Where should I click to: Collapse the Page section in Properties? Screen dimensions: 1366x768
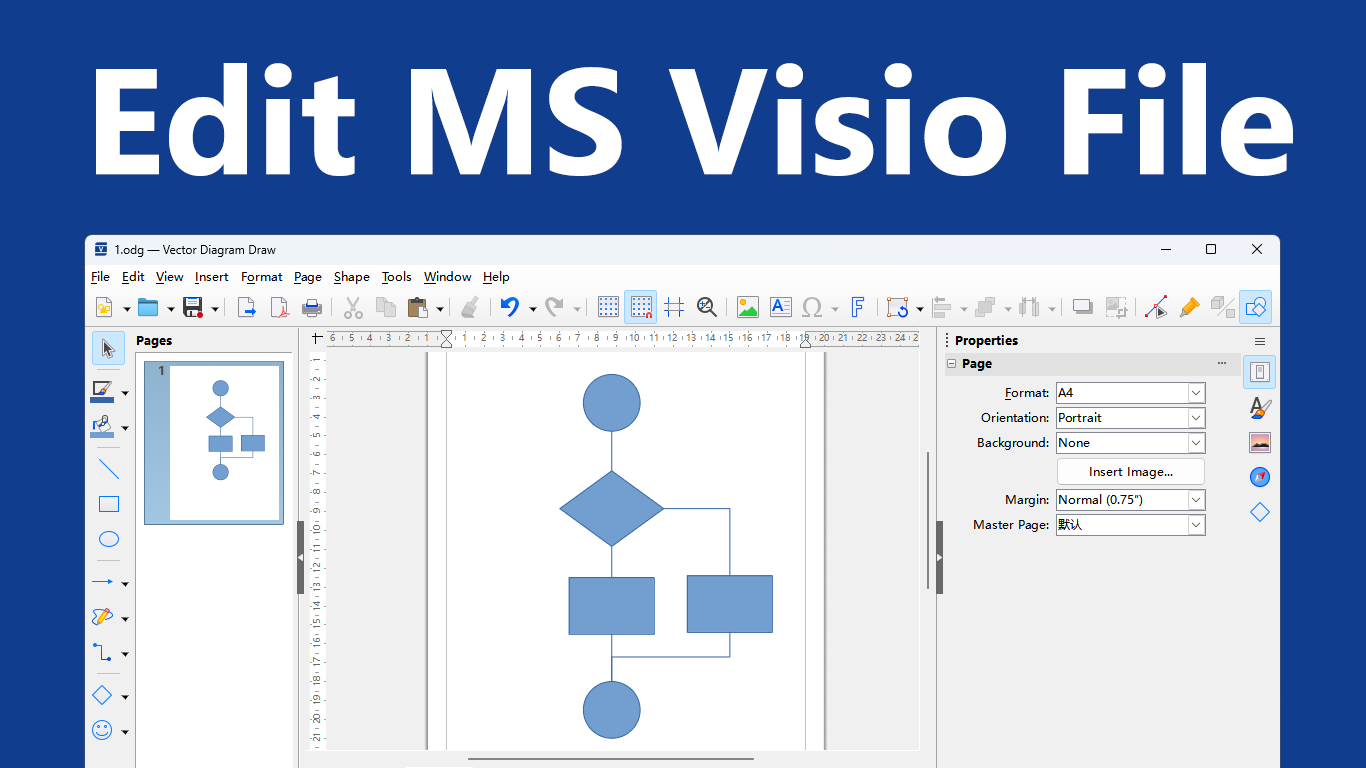[x=951, y=364]
